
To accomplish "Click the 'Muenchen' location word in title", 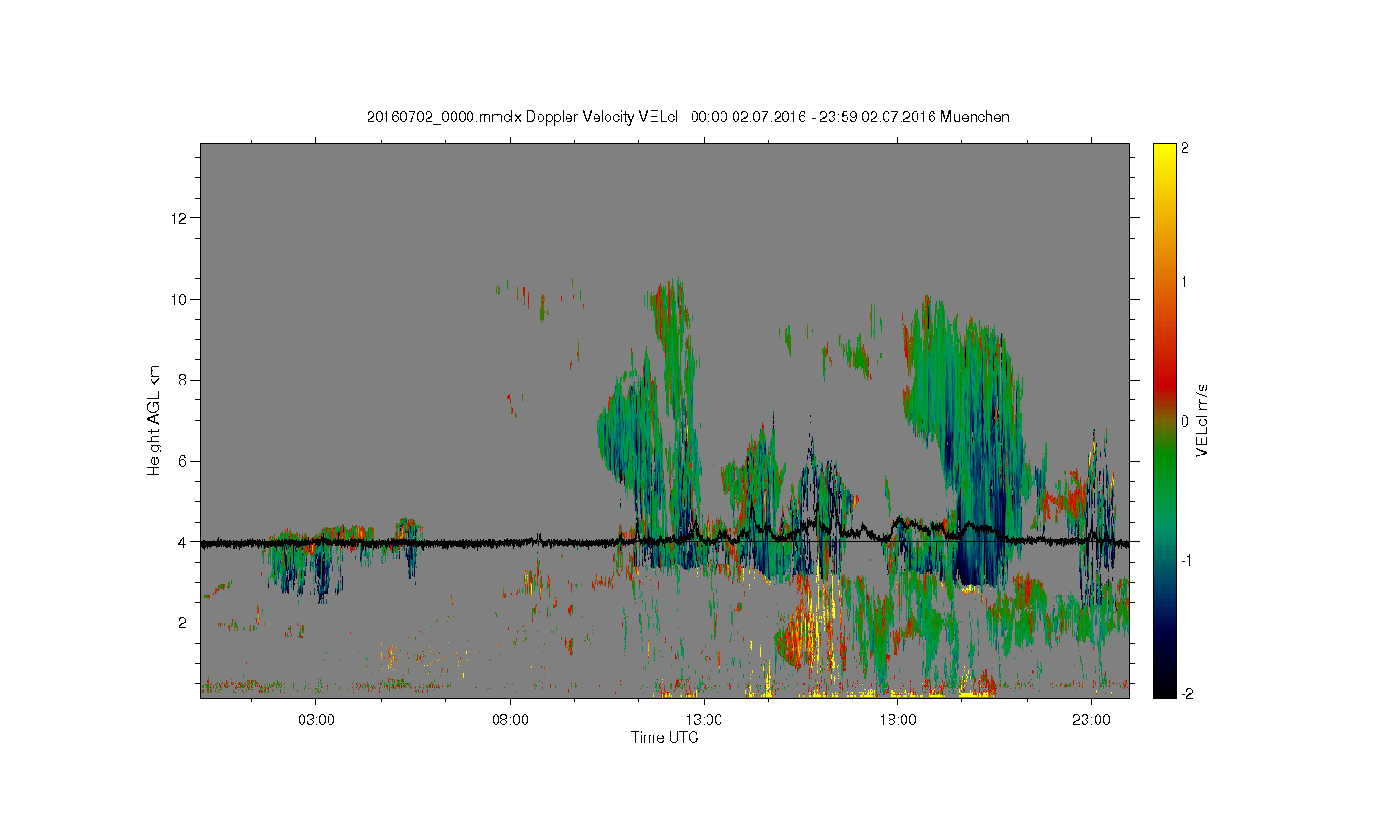I will [974, 117].
